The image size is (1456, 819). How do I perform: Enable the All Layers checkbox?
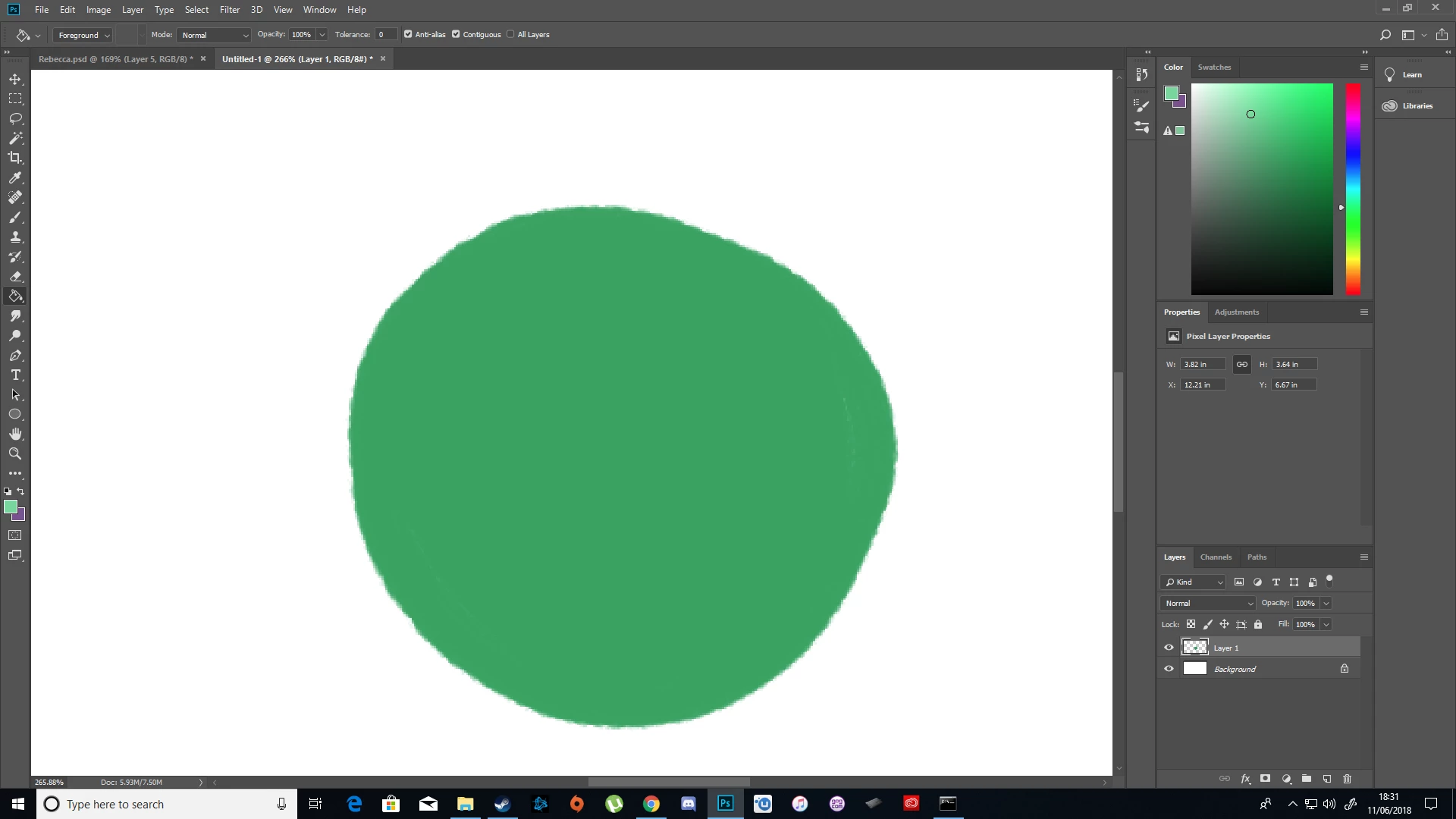510,34
